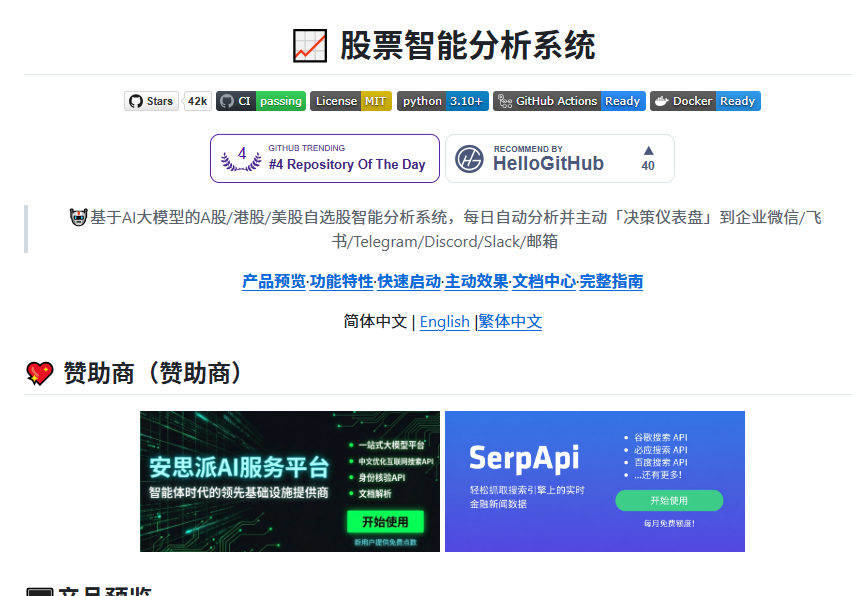Click the 百度搜索 API bullet text
The width and height of the screenshot is (852, 596).
point(661,462)
